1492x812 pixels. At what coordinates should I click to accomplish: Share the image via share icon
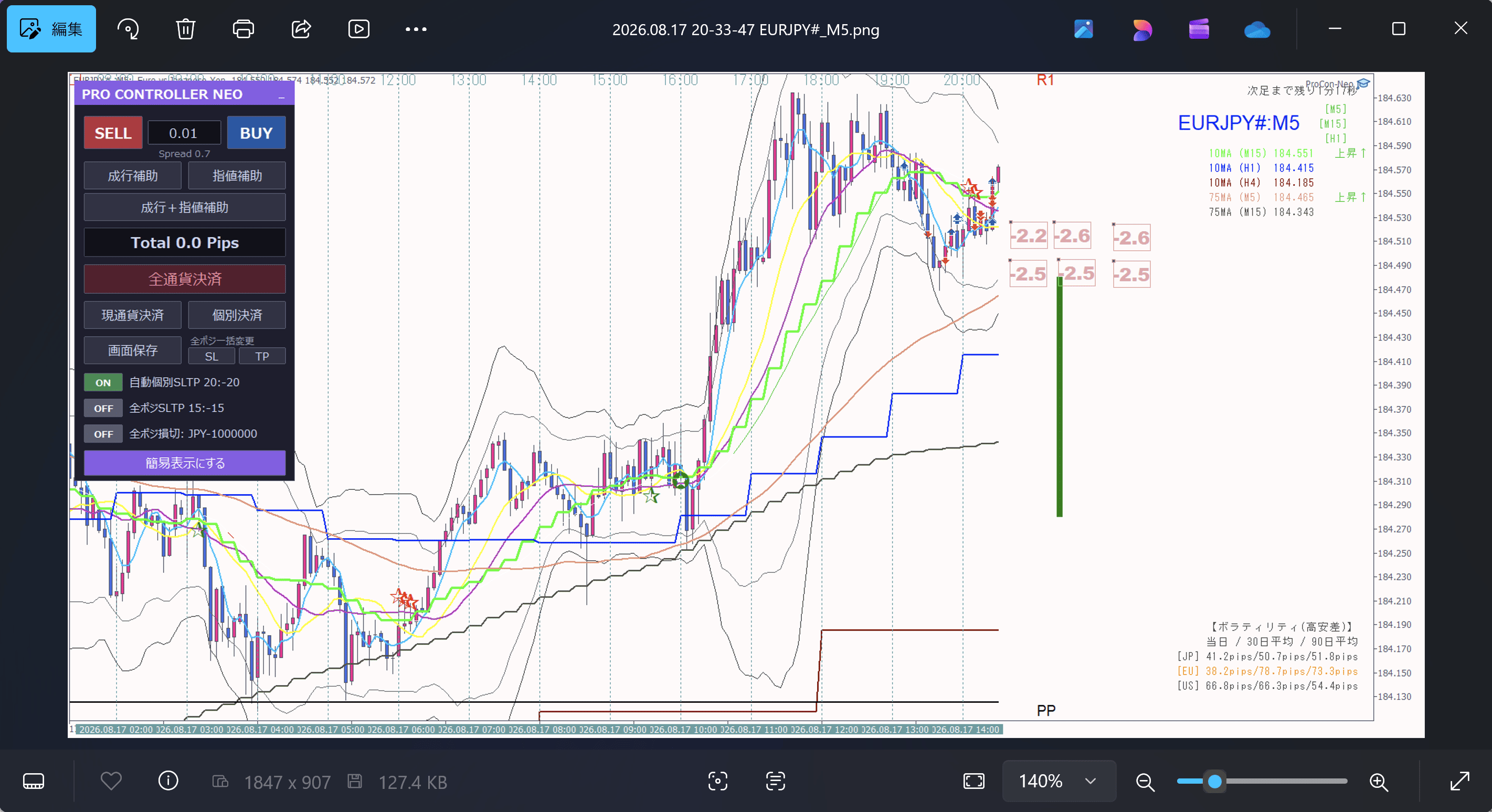click(x=301, y=29)
